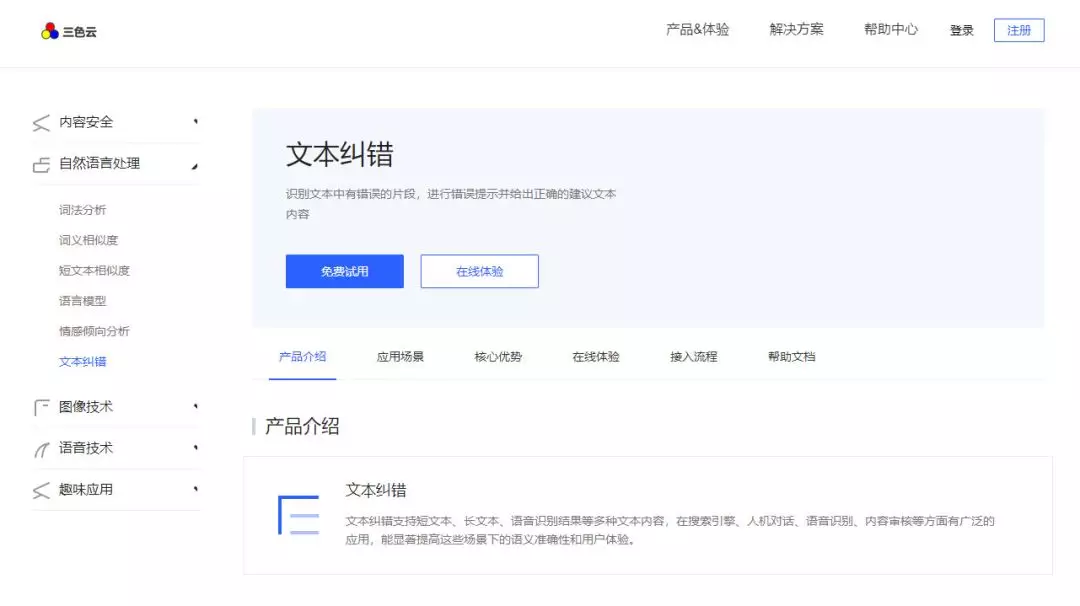The height and width of the screenshot is (606, 1080).
Task: Click the 自然语言处理 sidebar icon
Action: [41, 165]
